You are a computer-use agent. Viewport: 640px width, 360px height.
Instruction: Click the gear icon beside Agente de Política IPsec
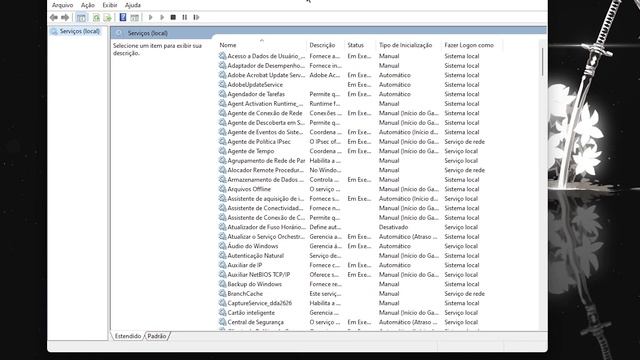222,142
